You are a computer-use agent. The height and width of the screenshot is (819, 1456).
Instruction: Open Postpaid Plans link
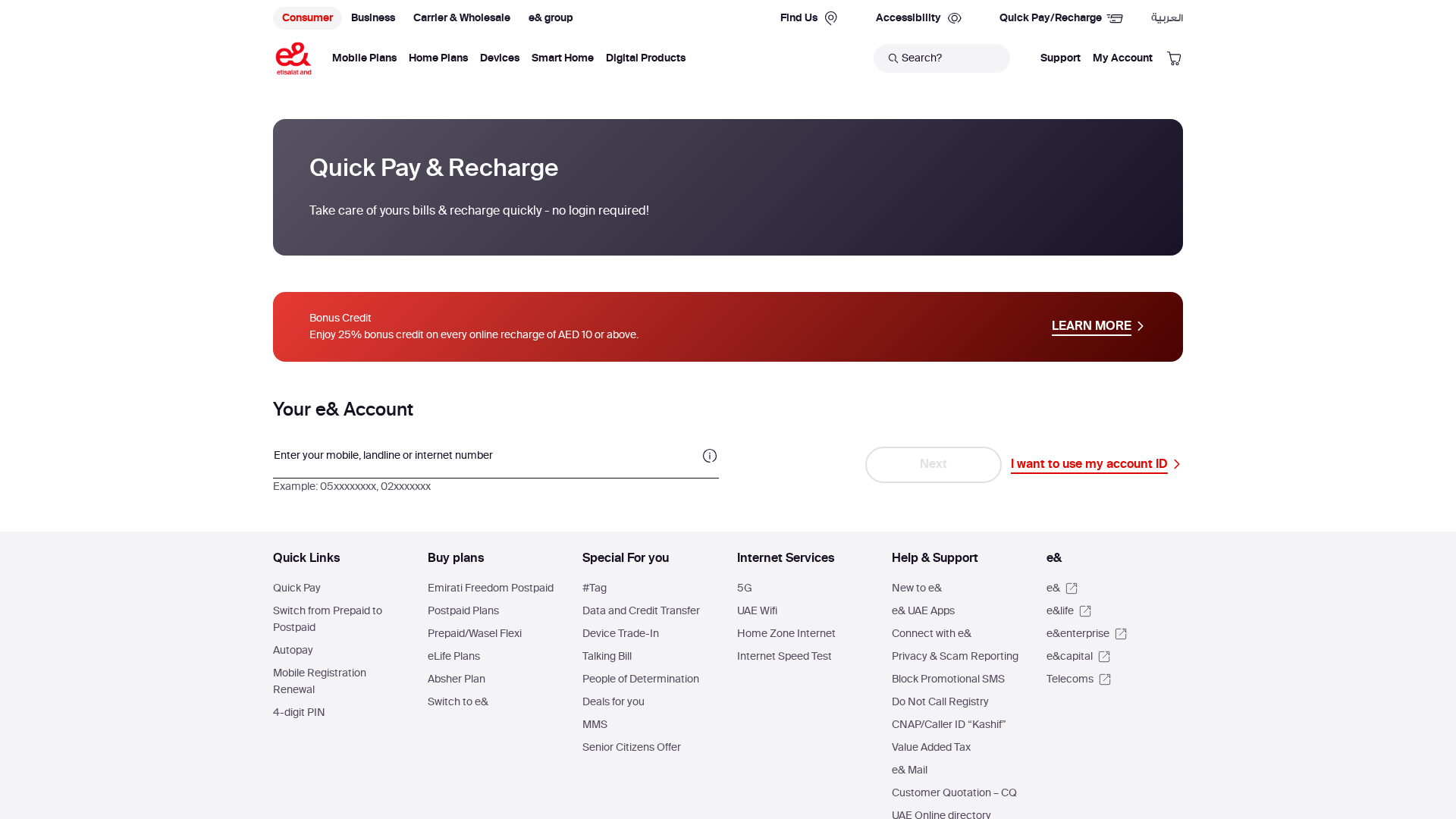463,611
